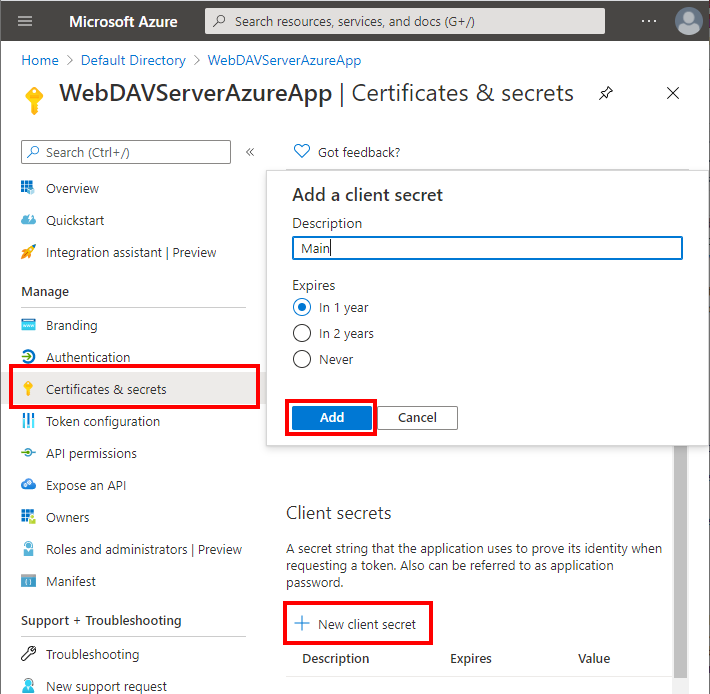The image size is (710, 694).
Task: Focus the Description input containing Main
Action: pyautogui.click(x=487, y=248)
